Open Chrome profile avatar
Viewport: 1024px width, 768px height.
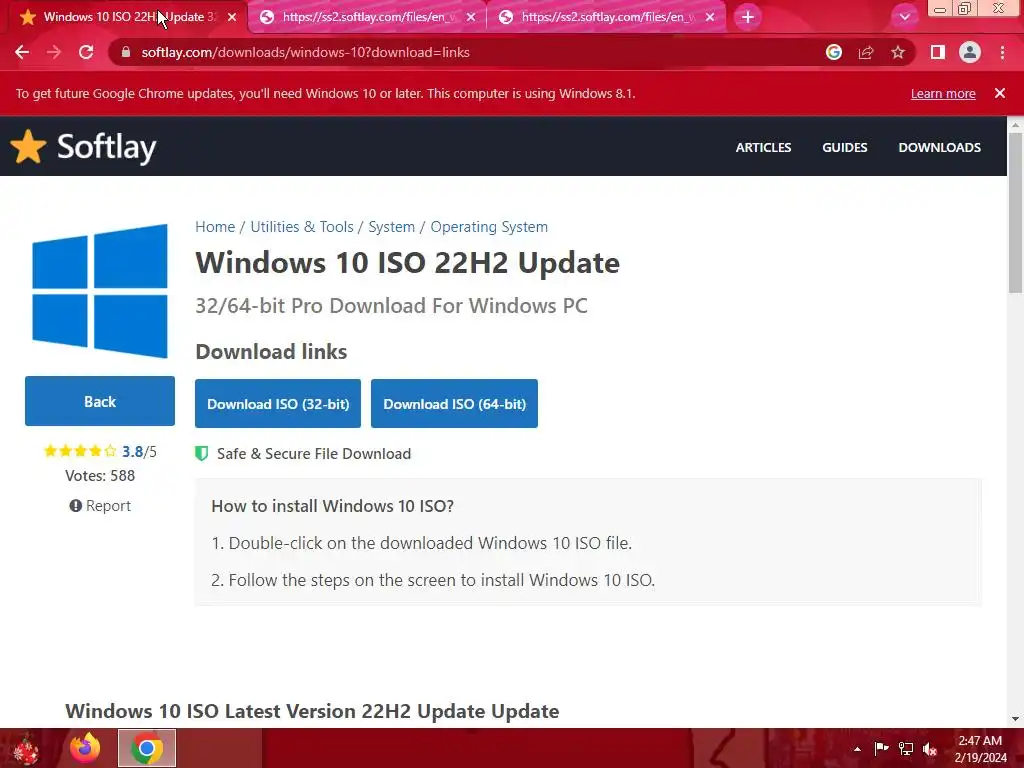pos(970,52)
